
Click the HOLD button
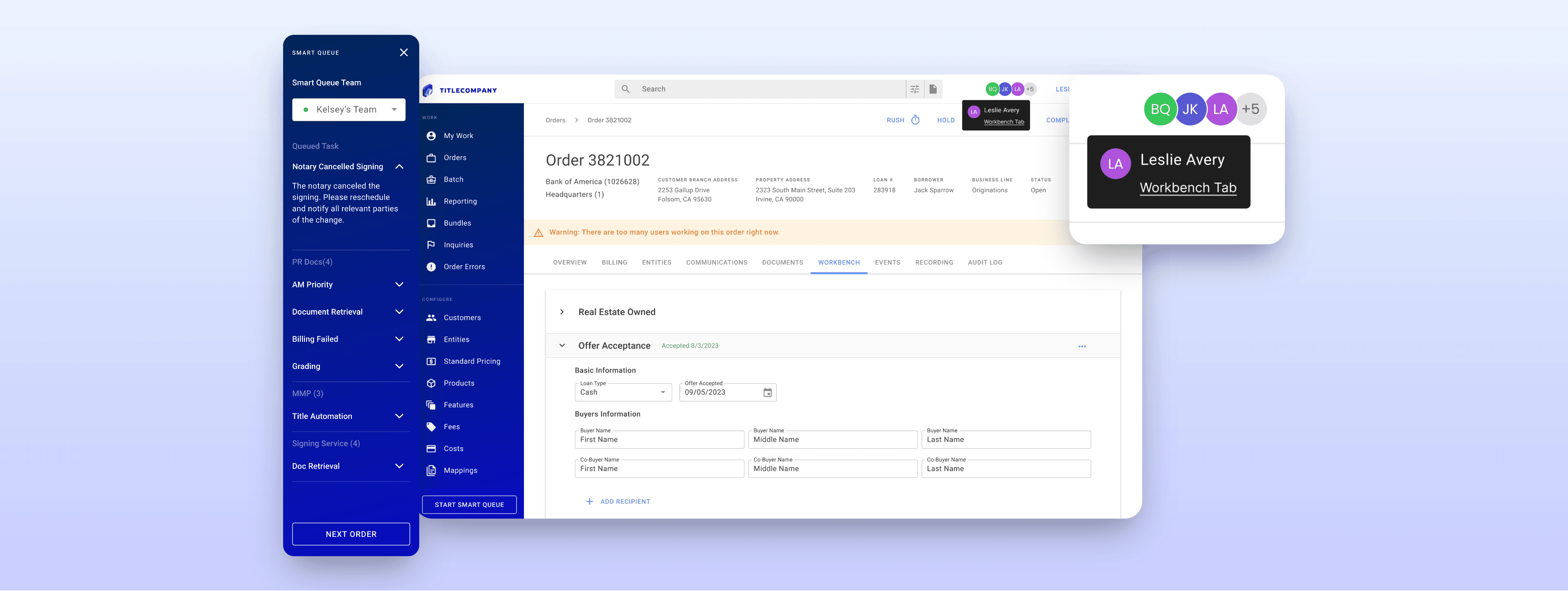945,120
